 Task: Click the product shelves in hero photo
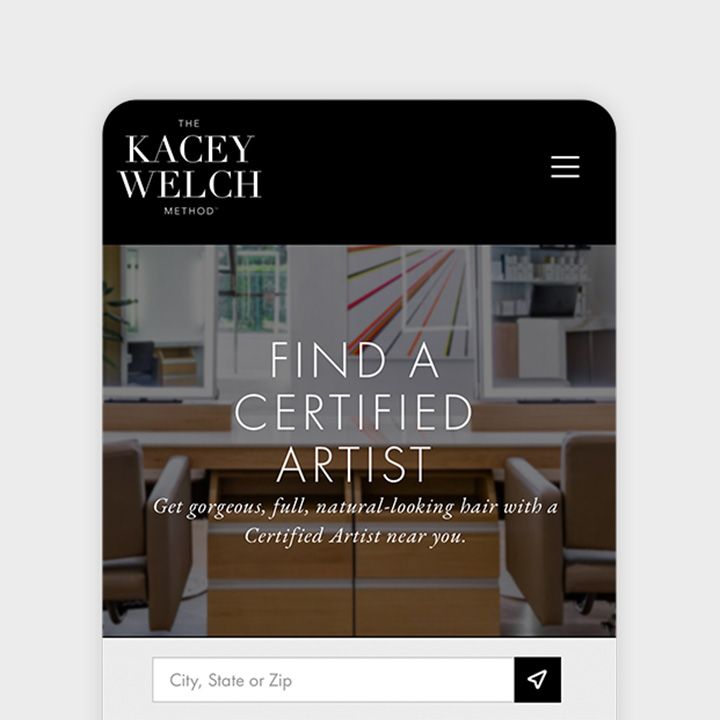pyautogui.click(x=542, y=285)
